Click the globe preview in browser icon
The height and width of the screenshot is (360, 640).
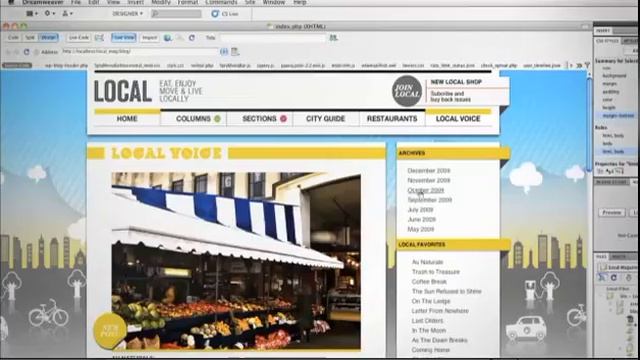[167, 38]
